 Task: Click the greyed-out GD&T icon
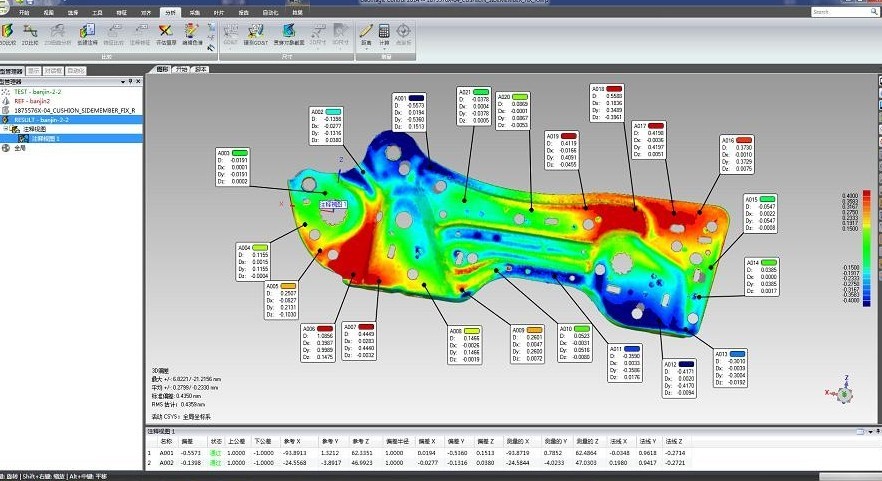click(x=231, y=33)
